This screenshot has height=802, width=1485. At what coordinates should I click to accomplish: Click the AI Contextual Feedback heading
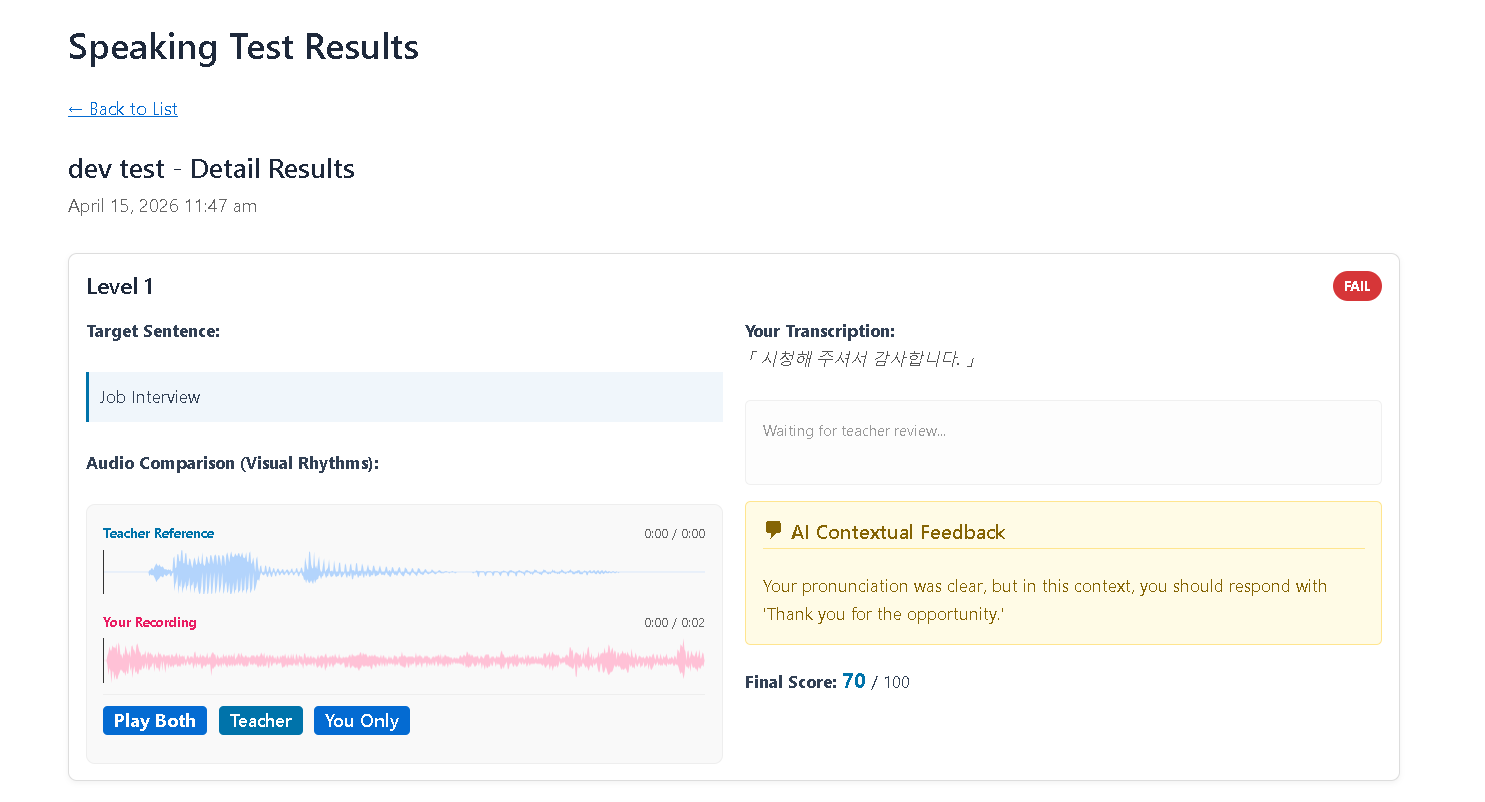pos(898,532)
